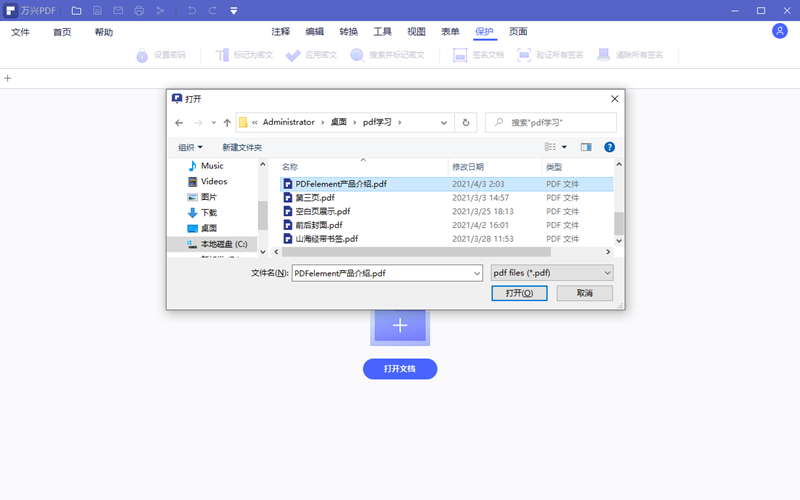Click the 取消 button

584,293
